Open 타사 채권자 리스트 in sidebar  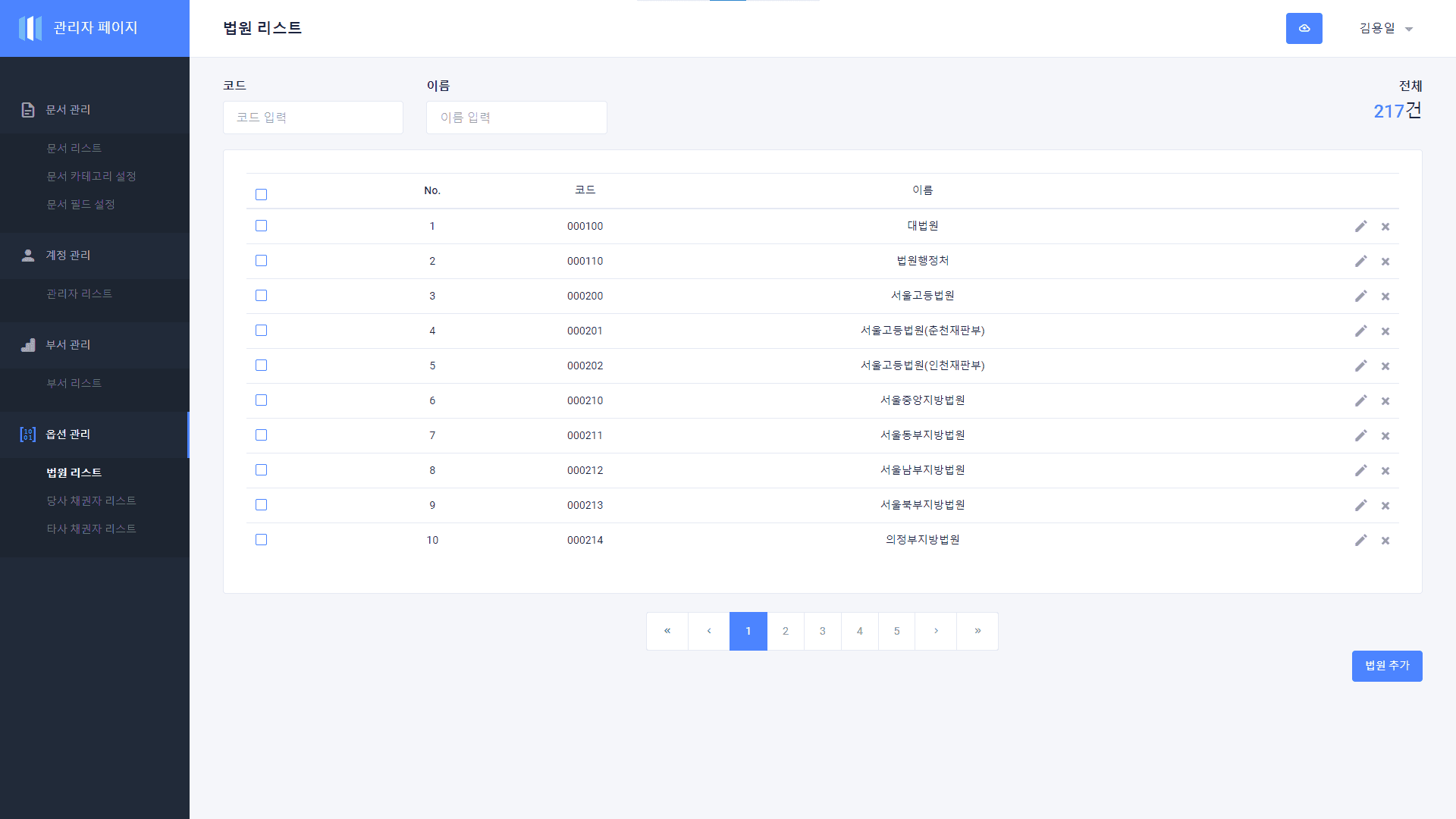(91, 529)
